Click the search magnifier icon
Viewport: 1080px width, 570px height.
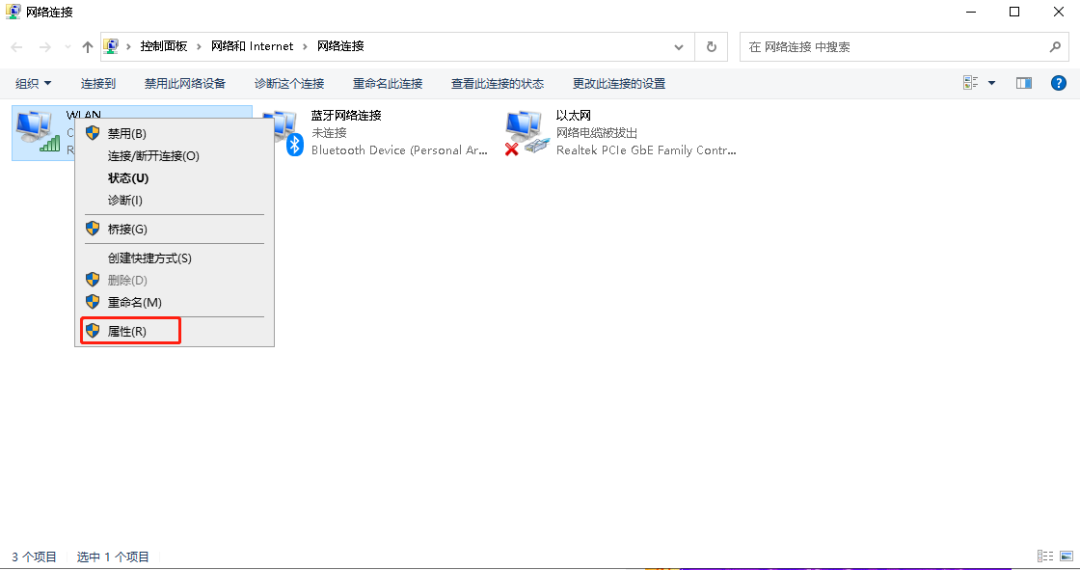point(1055,47)
